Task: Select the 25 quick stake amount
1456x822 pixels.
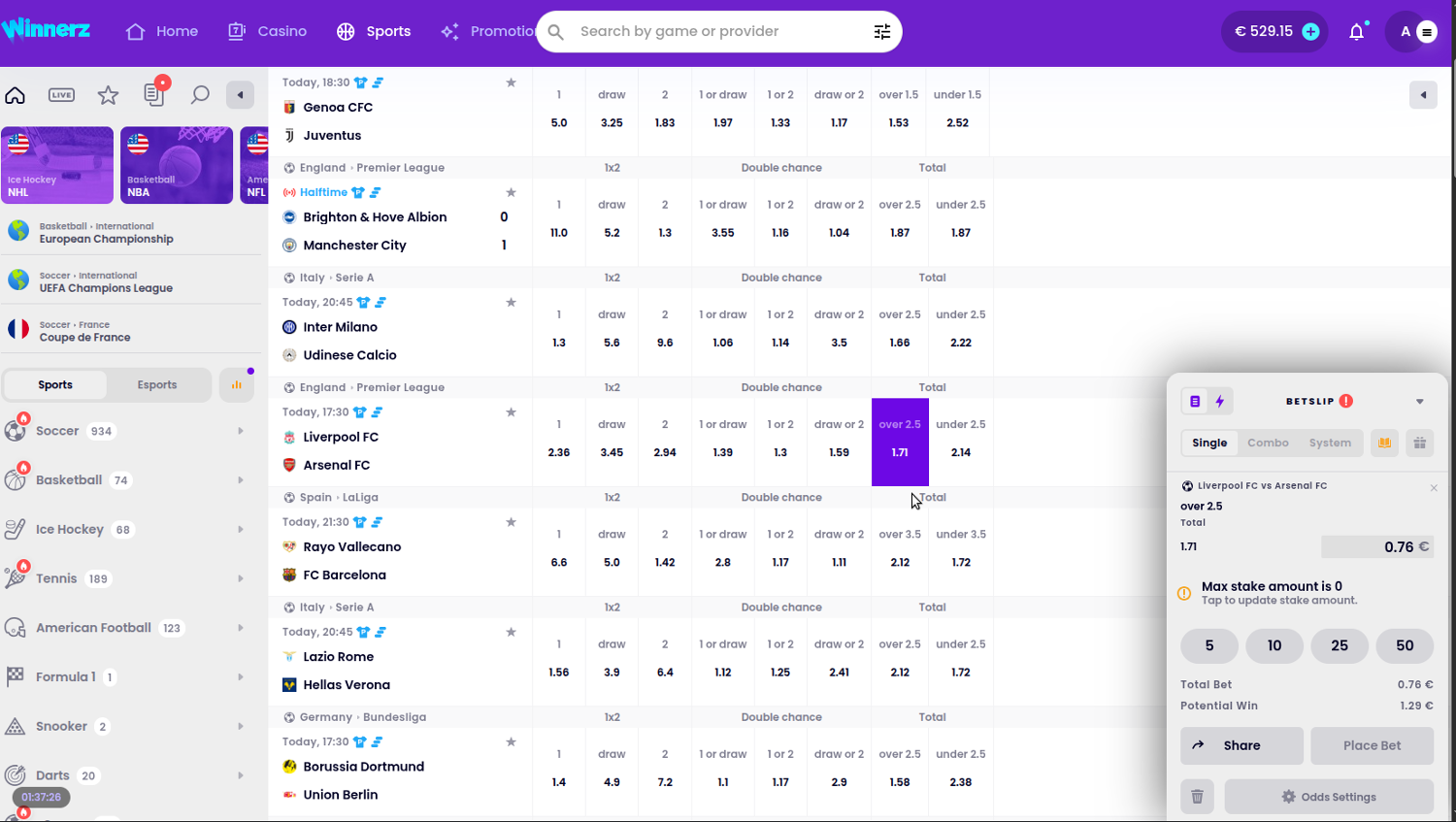Action: 1339,645
